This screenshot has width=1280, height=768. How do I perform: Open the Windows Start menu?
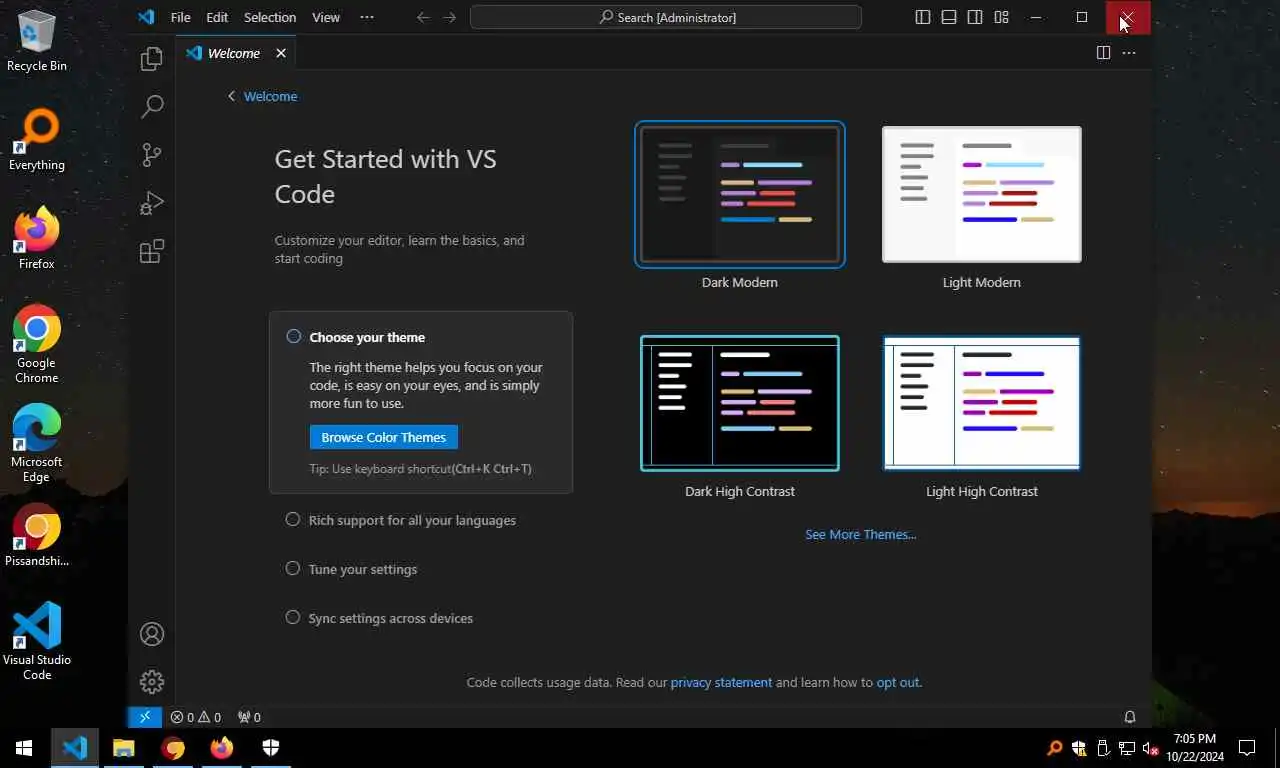[24, 748]
